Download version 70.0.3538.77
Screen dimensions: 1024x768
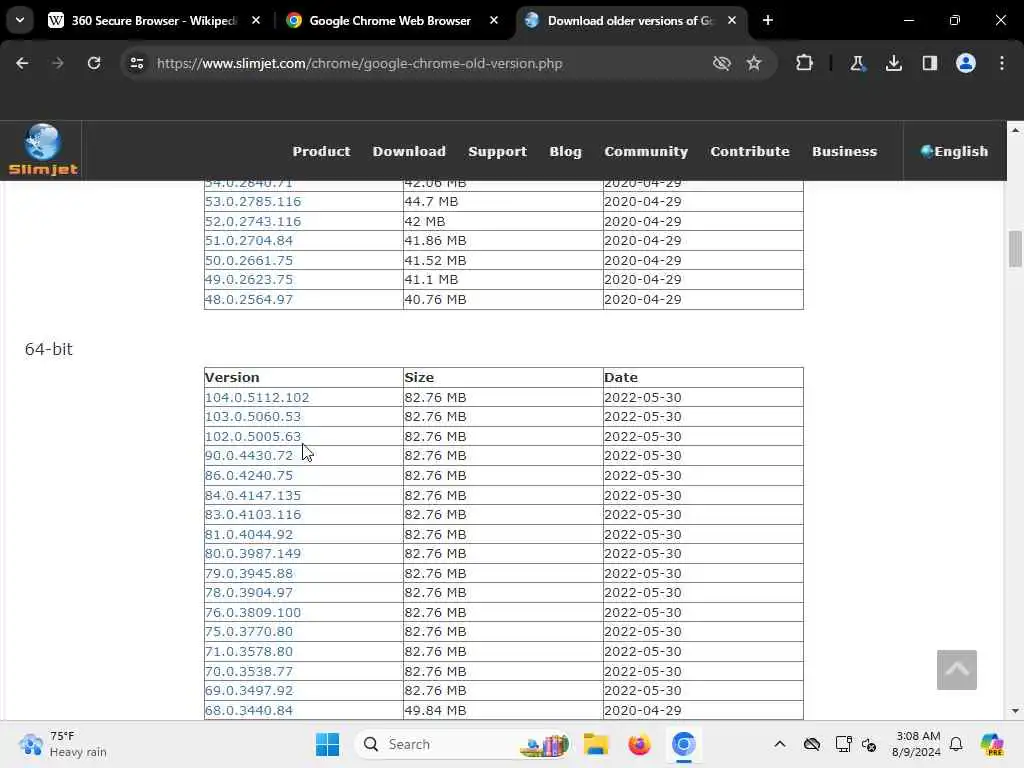click(249, 671)
